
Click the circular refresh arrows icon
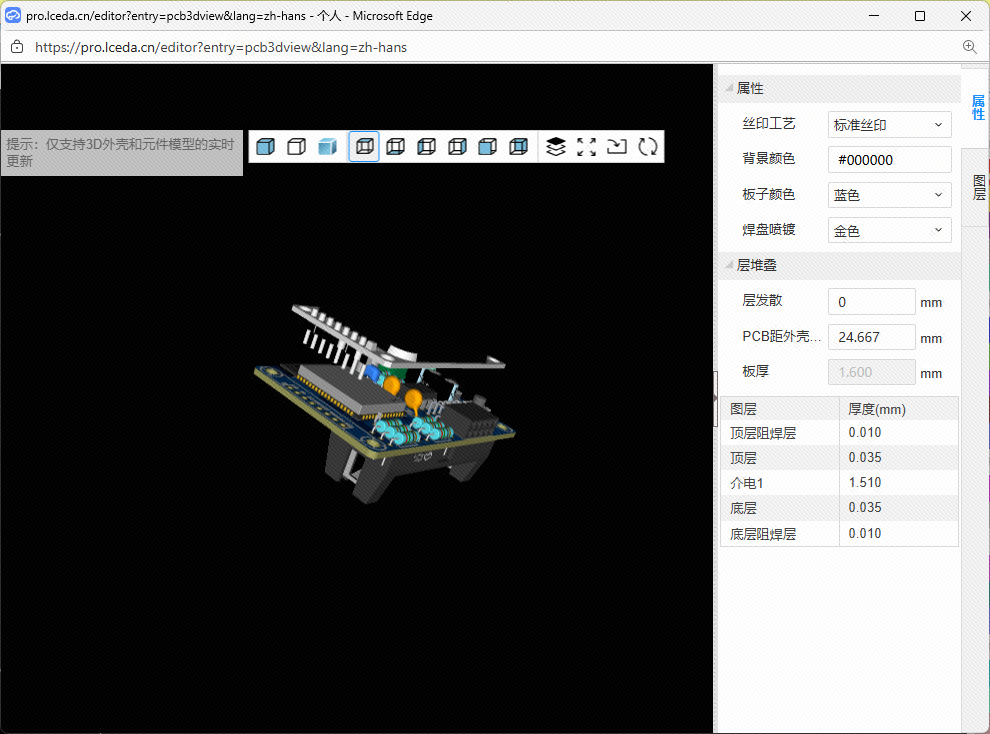click(648, 147)
